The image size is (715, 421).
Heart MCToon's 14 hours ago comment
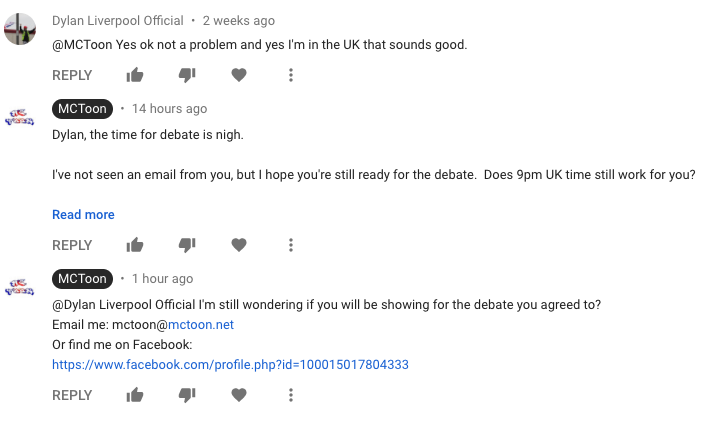[238, 245]
